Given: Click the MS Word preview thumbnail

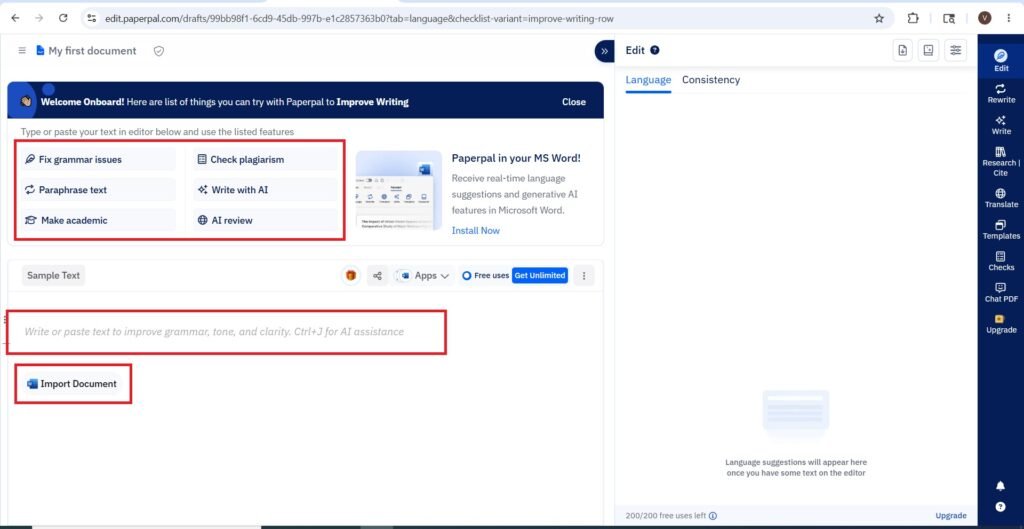Looking at the screenshot, I should tap(398, 191).
